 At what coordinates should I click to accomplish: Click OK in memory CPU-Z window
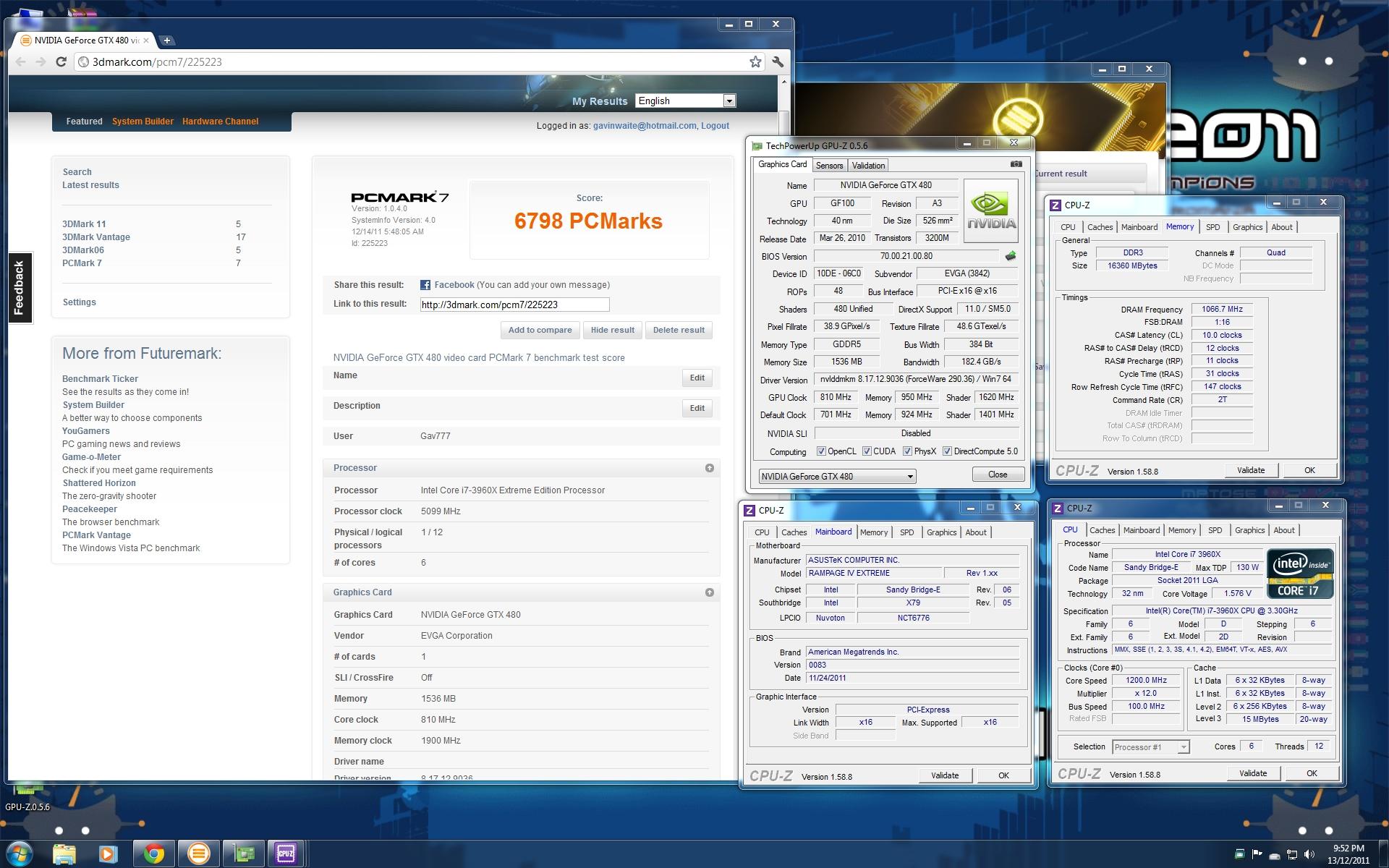pos(1309,470)
